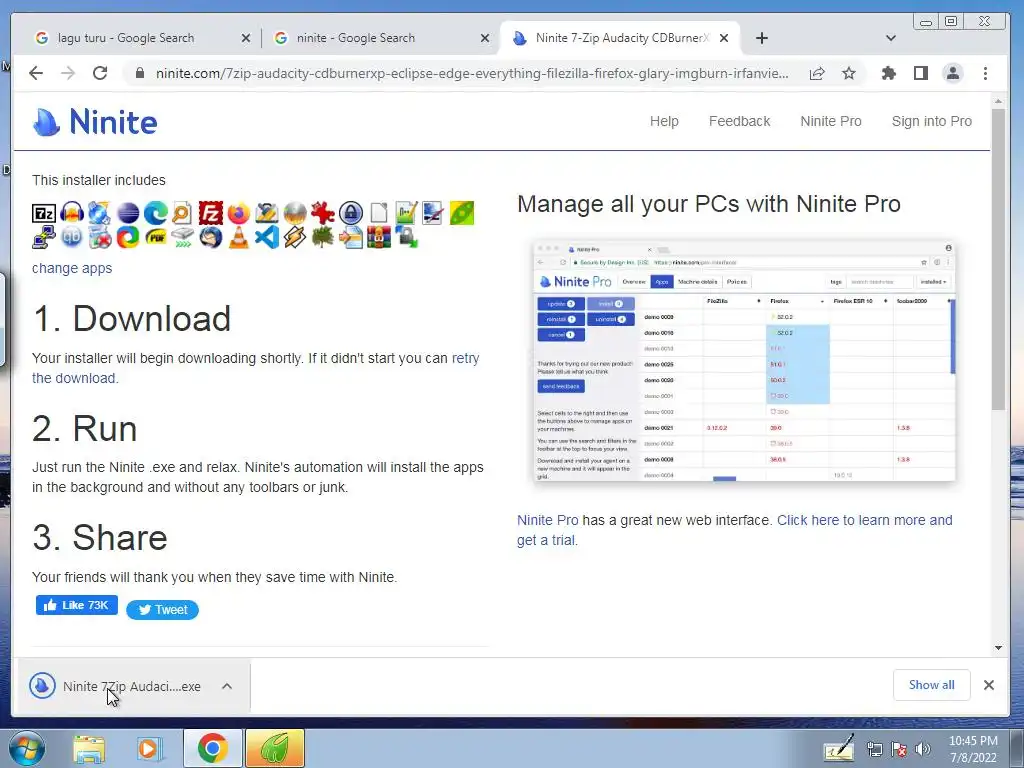Click the SumatraPDF icon
Image resolution: width=1024 pixels, height=768 pixels.
click(x=155, y=237)
